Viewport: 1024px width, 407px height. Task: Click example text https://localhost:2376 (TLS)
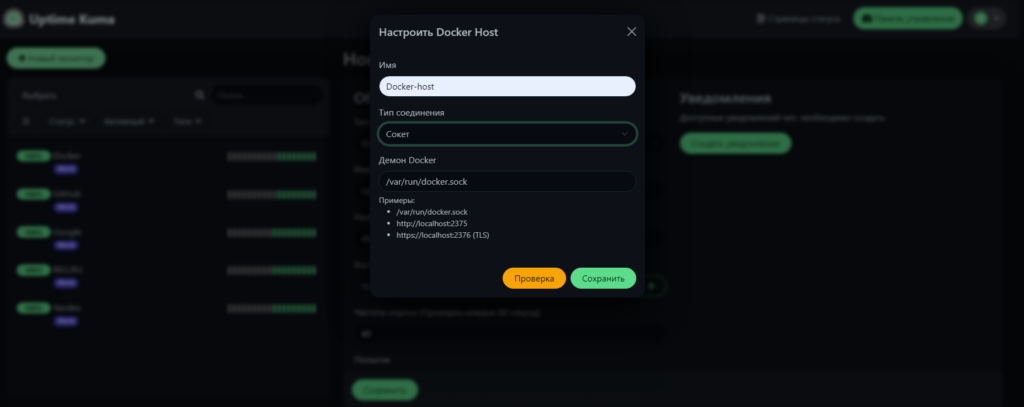point(443,235)
